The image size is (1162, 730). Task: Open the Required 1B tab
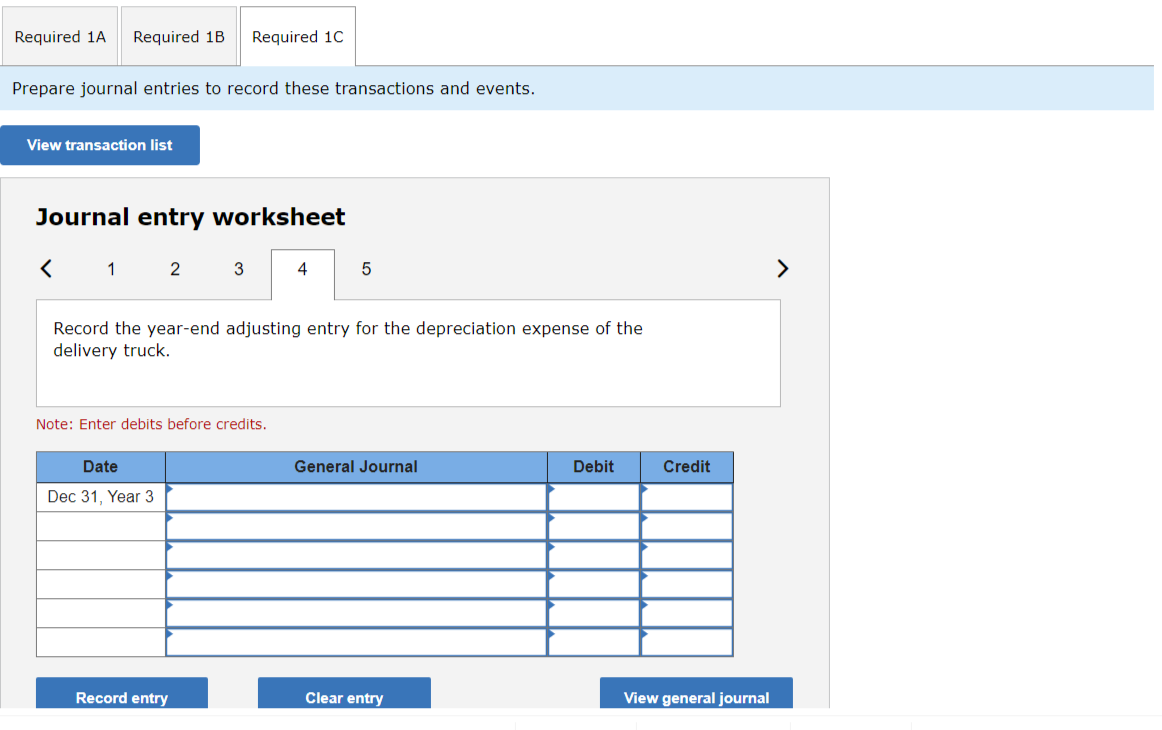pos(179,36)
